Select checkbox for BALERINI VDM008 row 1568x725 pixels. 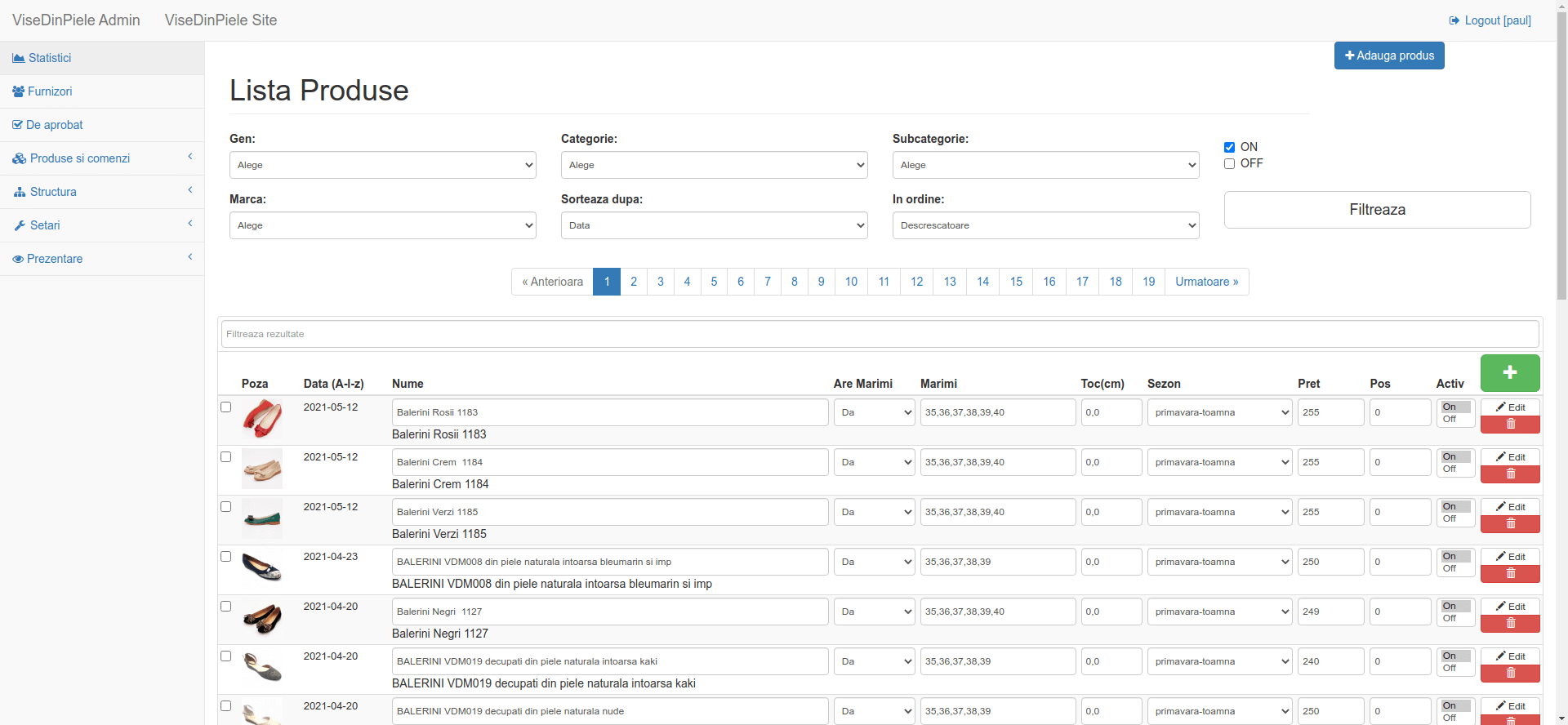[226, 557]
